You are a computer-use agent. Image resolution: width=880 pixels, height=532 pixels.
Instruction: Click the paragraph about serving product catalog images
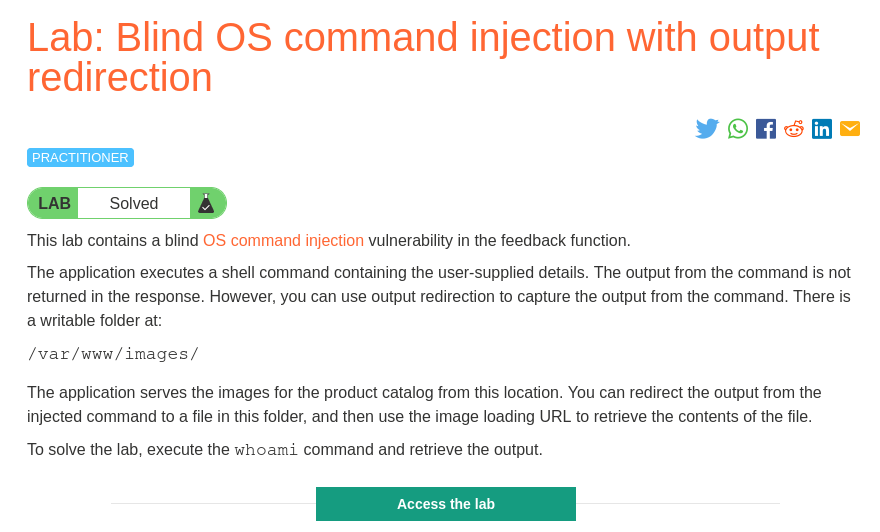[x=424, y=405]
